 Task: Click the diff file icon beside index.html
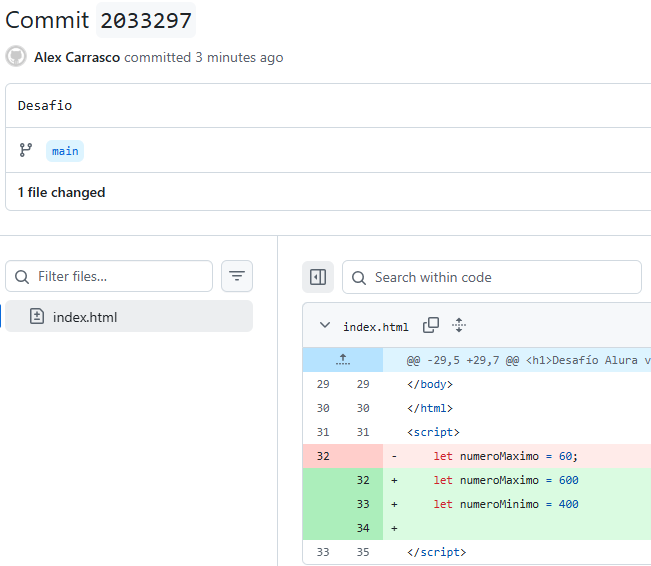click(x=37, y=316)
